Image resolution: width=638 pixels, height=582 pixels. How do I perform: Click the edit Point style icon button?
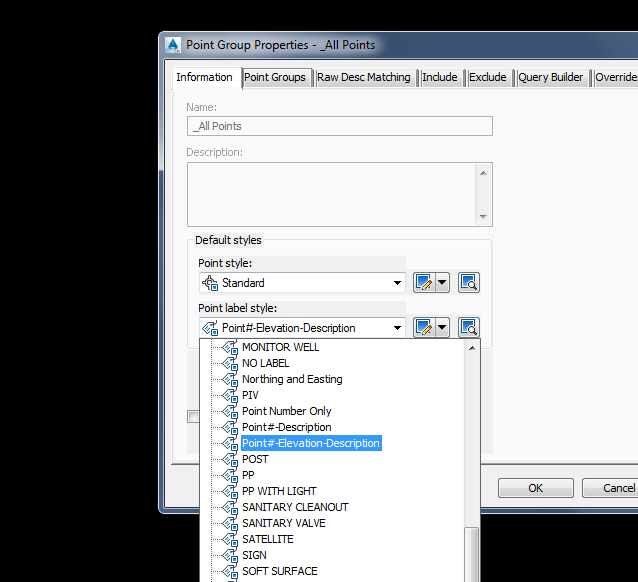coord(424,282)
